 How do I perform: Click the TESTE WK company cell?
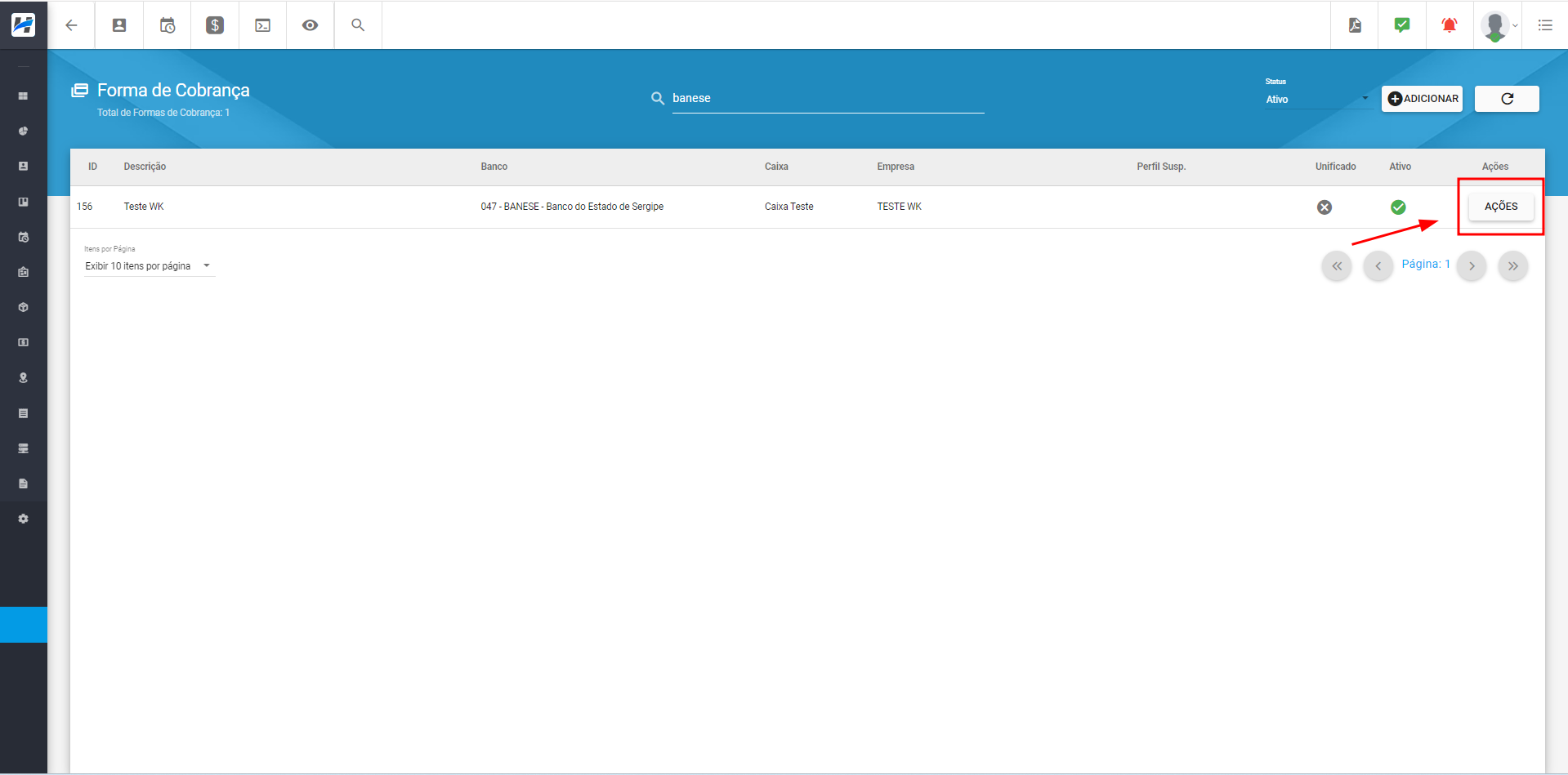pos(899,207)
